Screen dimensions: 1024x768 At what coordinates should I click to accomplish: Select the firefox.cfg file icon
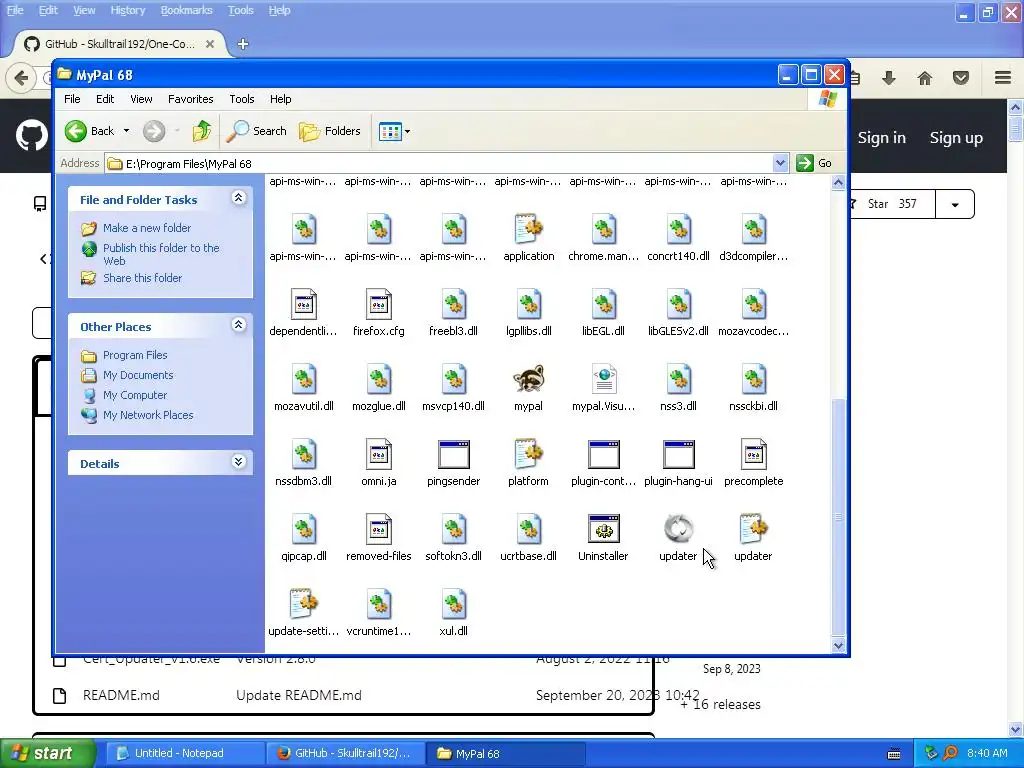point(379,304)
